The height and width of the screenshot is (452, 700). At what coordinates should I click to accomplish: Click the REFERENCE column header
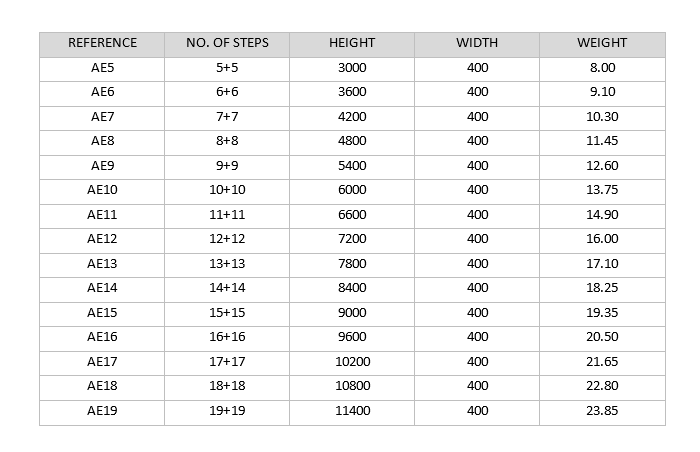point(102,43)
